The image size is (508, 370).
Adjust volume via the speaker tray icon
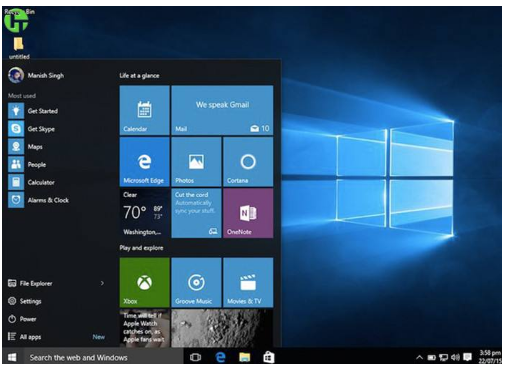[455, 358]
